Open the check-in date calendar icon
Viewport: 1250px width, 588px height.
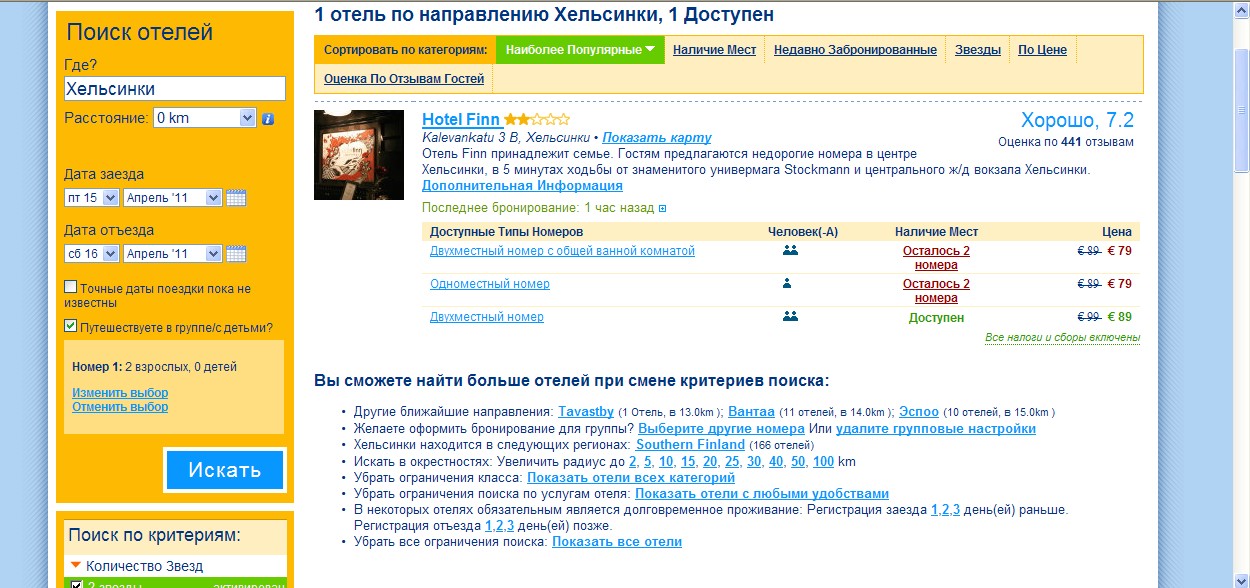(236, 197)
